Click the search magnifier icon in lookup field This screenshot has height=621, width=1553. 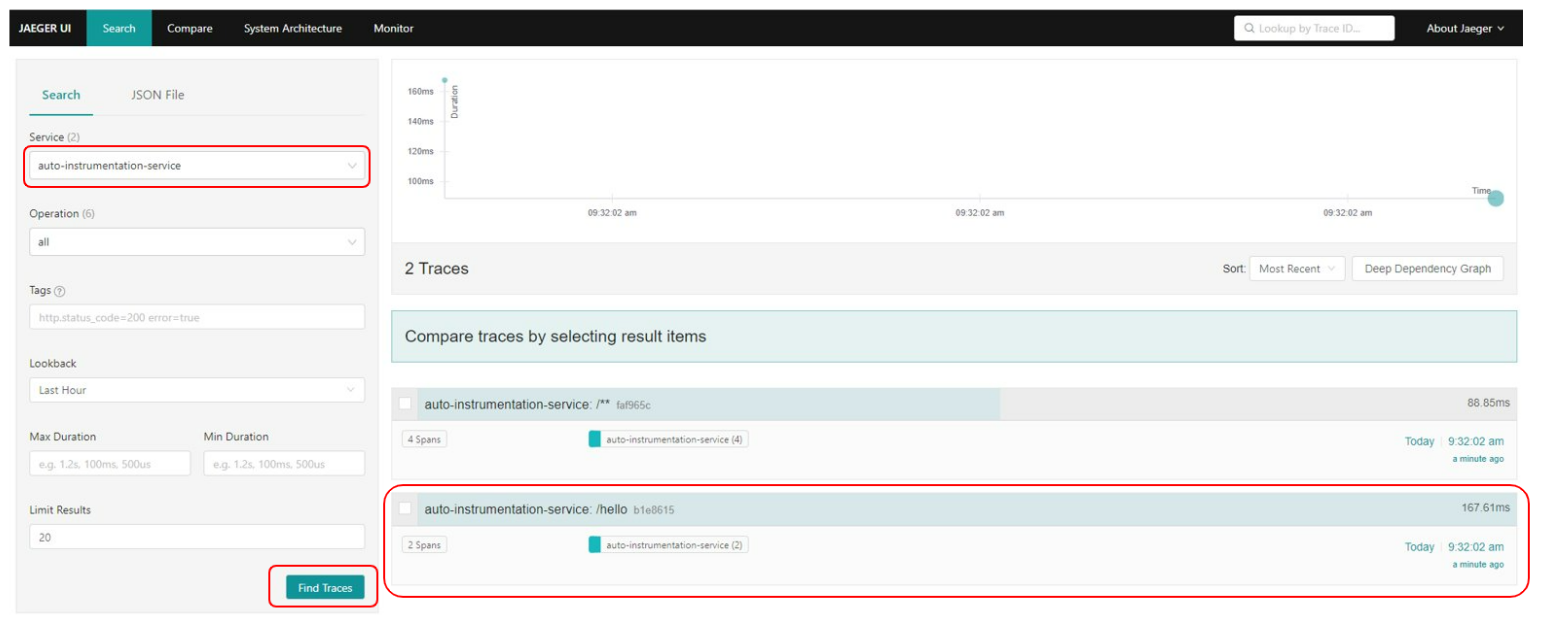click(1249, 29)
